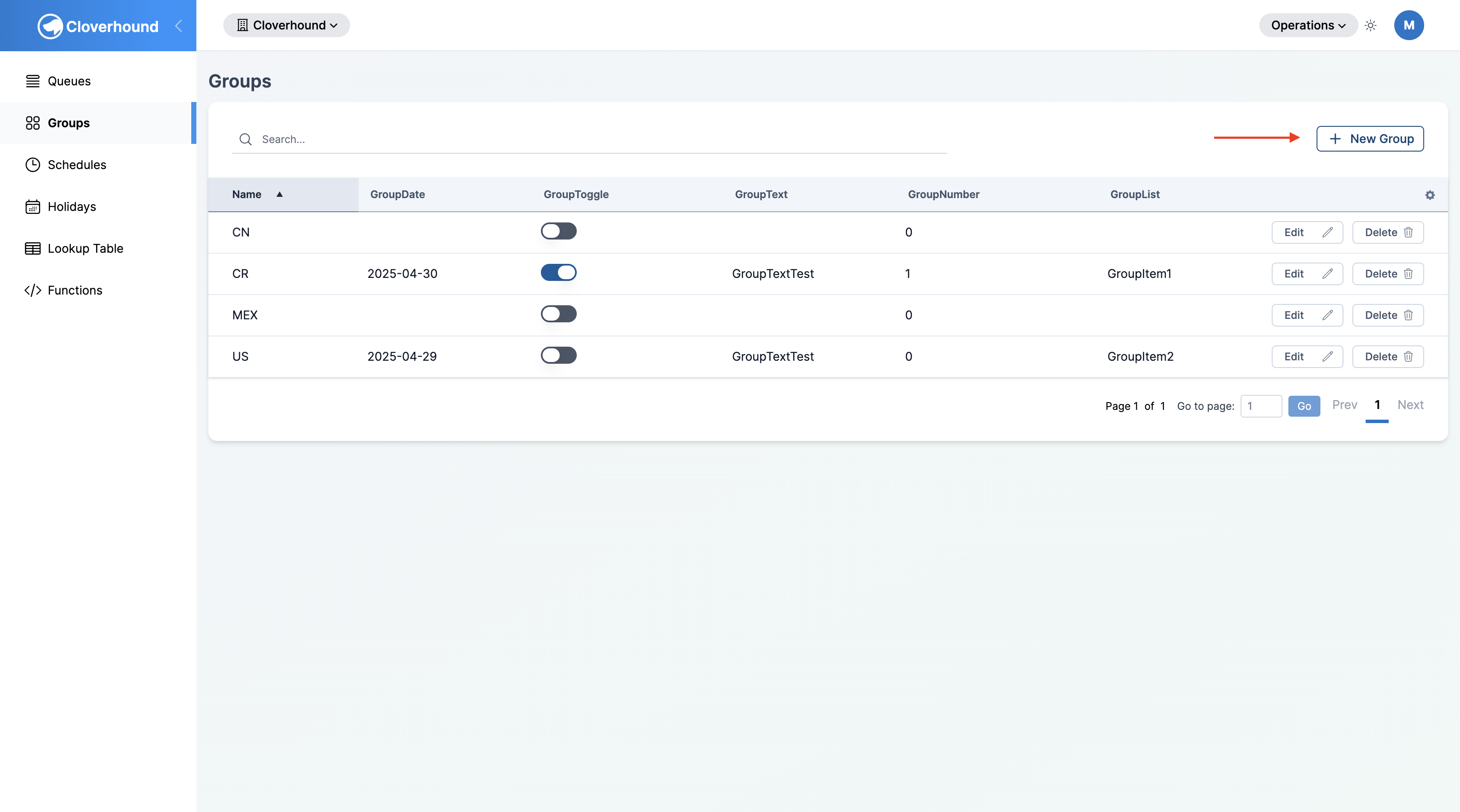
Task: Open the Cloverhound organization dropdown
Action: pos(286,26)
